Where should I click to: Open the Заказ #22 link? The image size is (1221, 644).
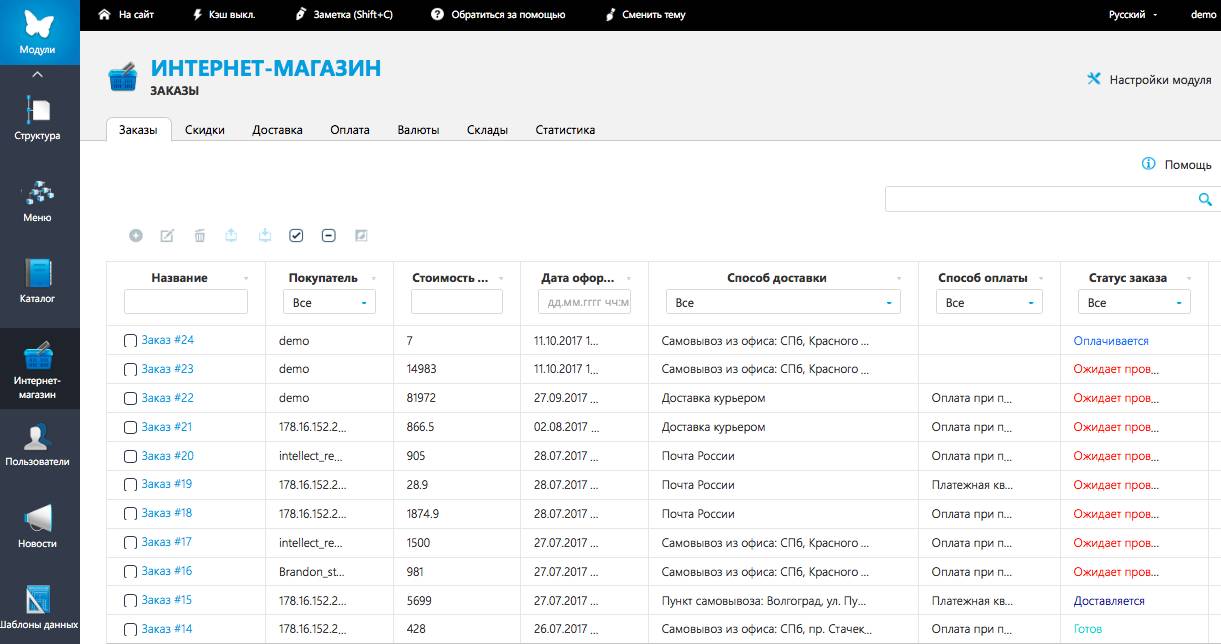[x=167, y=398]
